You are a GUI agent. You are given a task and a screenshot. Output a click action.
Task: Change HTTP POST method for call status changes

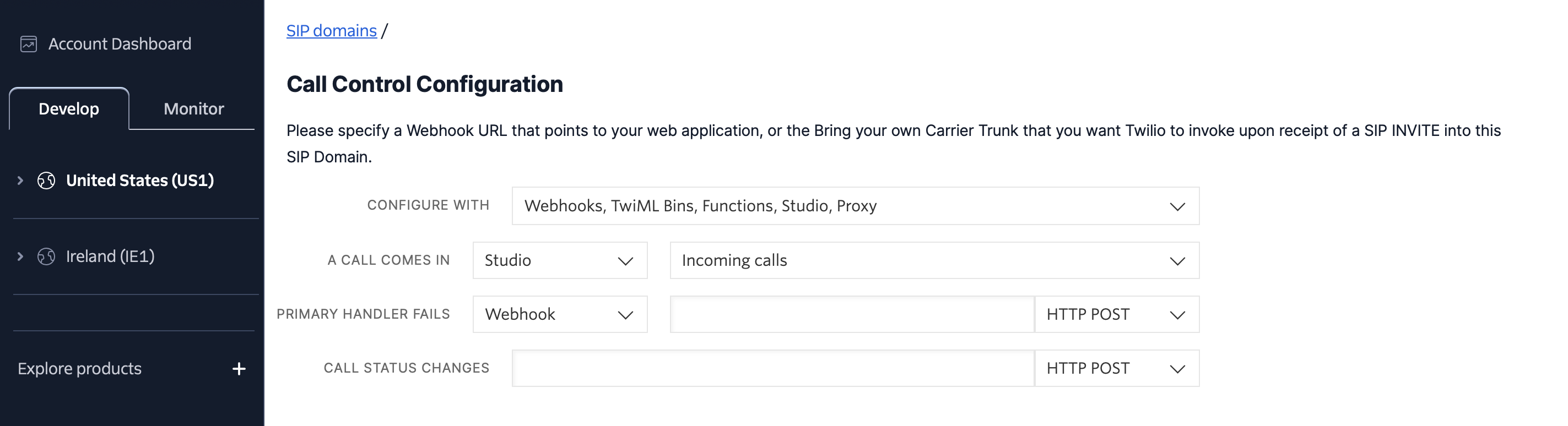pyautogui.click(x=1116, y=368)
